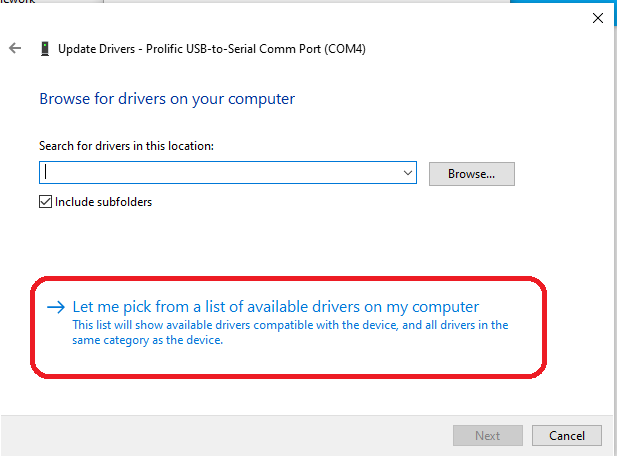617x456 pixels.
Task: Go back using the back arrow
Action: tap(15, 48)
